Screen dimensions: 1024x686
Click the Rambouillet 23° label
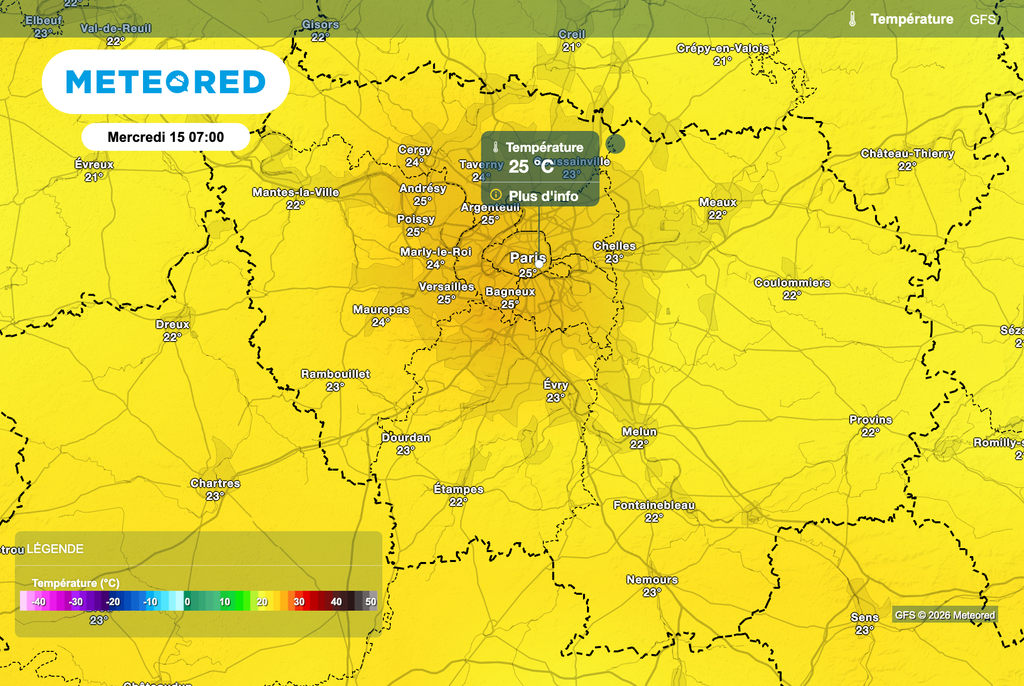click(335, 380)
